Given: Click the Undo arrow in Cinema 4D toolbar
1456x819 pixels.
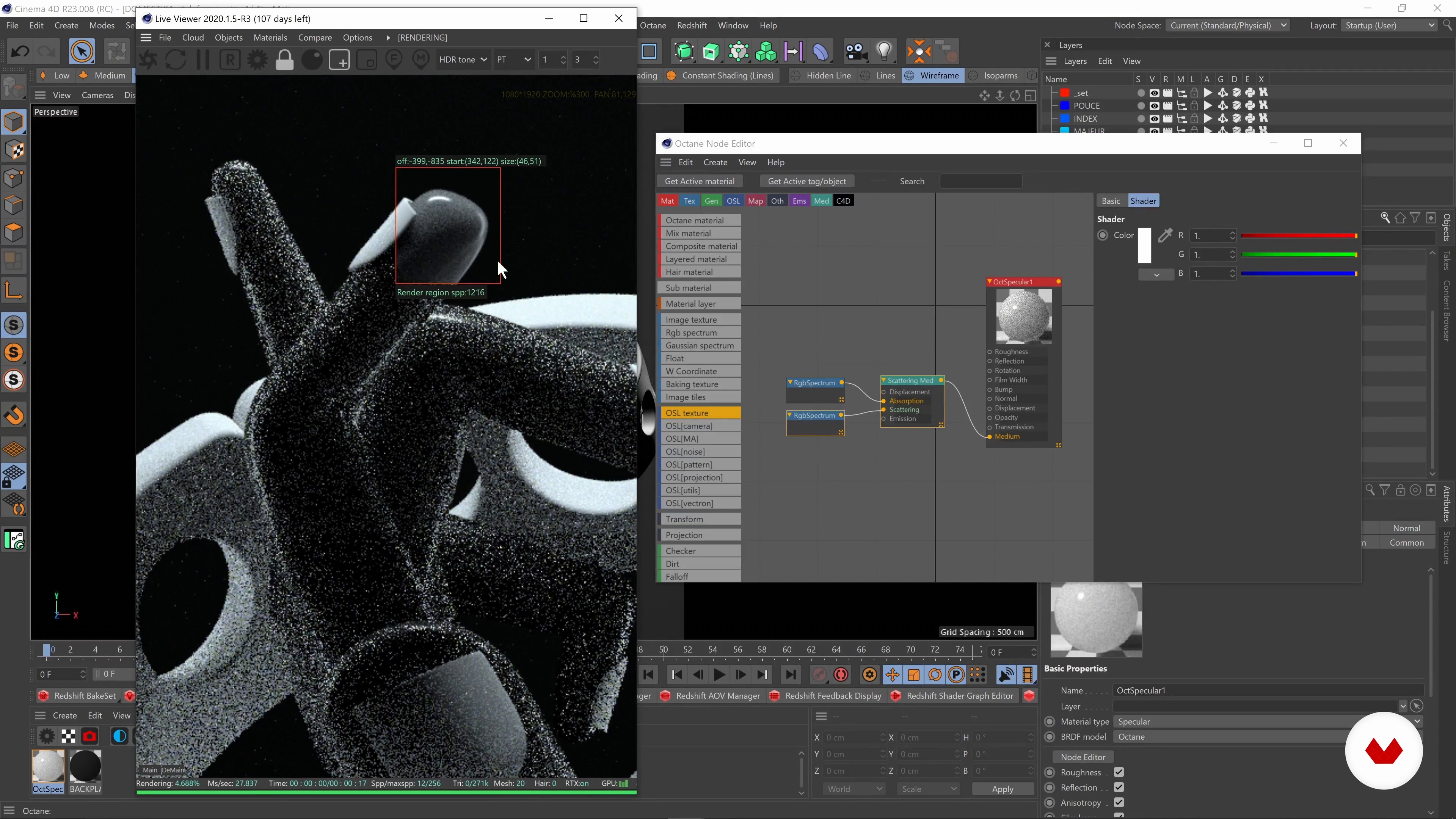Looking at the screenshot, I should point(20,52).
